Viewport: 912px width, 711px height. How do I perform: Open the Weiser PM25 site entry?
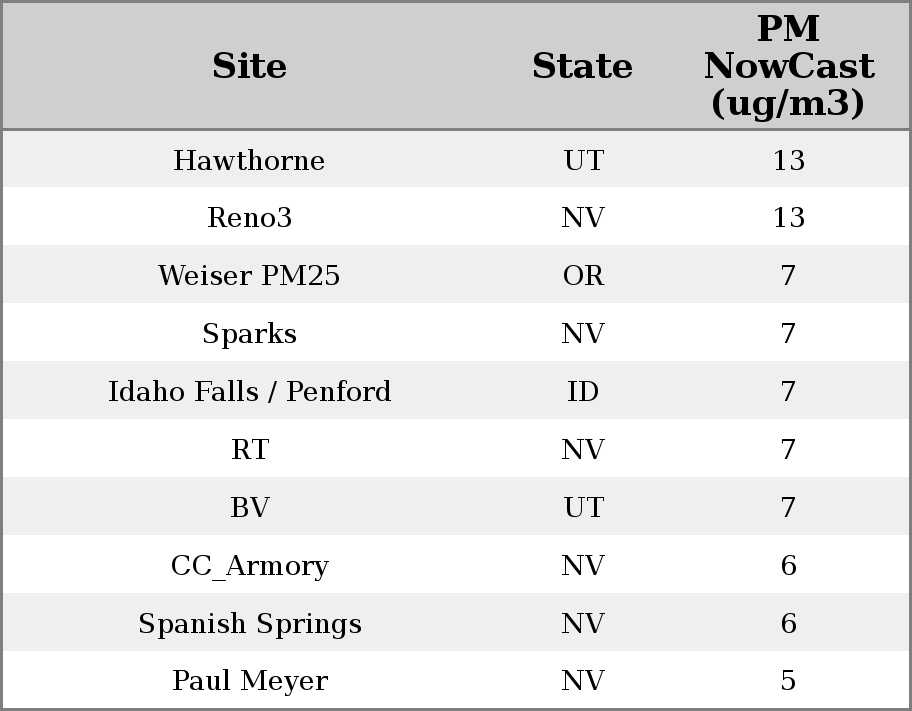[249, 276]
